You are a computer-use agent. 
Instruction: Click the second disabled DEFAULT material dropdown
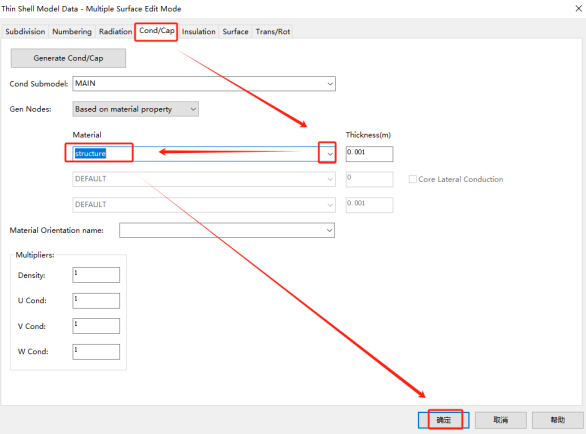204,179
